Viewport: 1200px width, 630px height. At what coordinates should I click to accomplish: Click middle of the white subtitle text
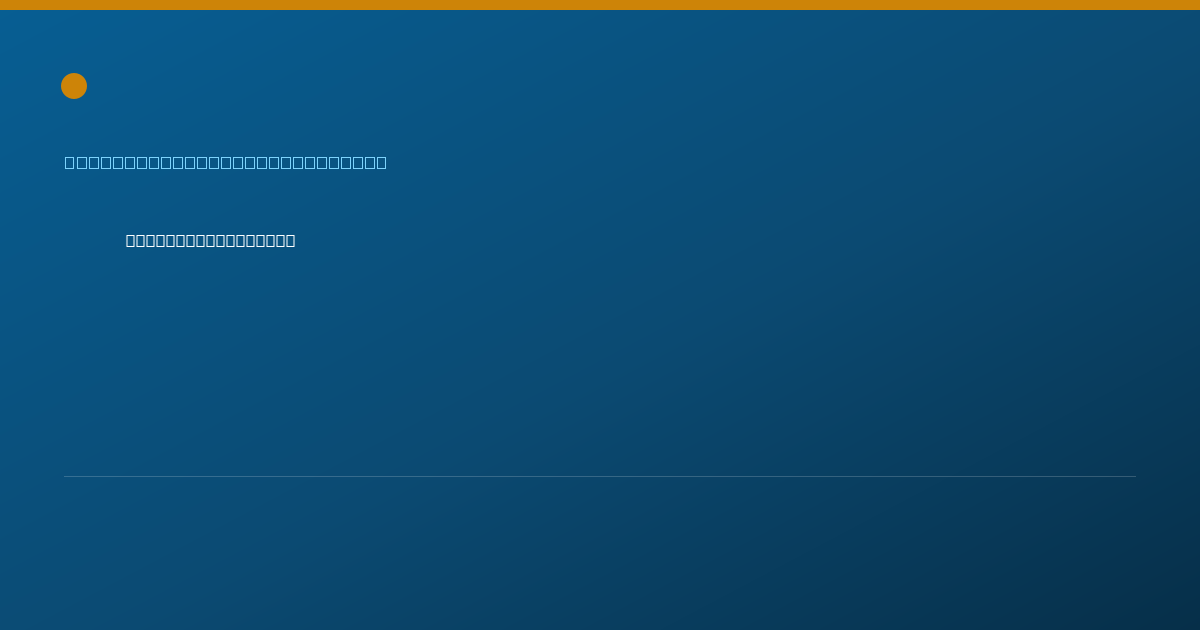pos(211,240)
